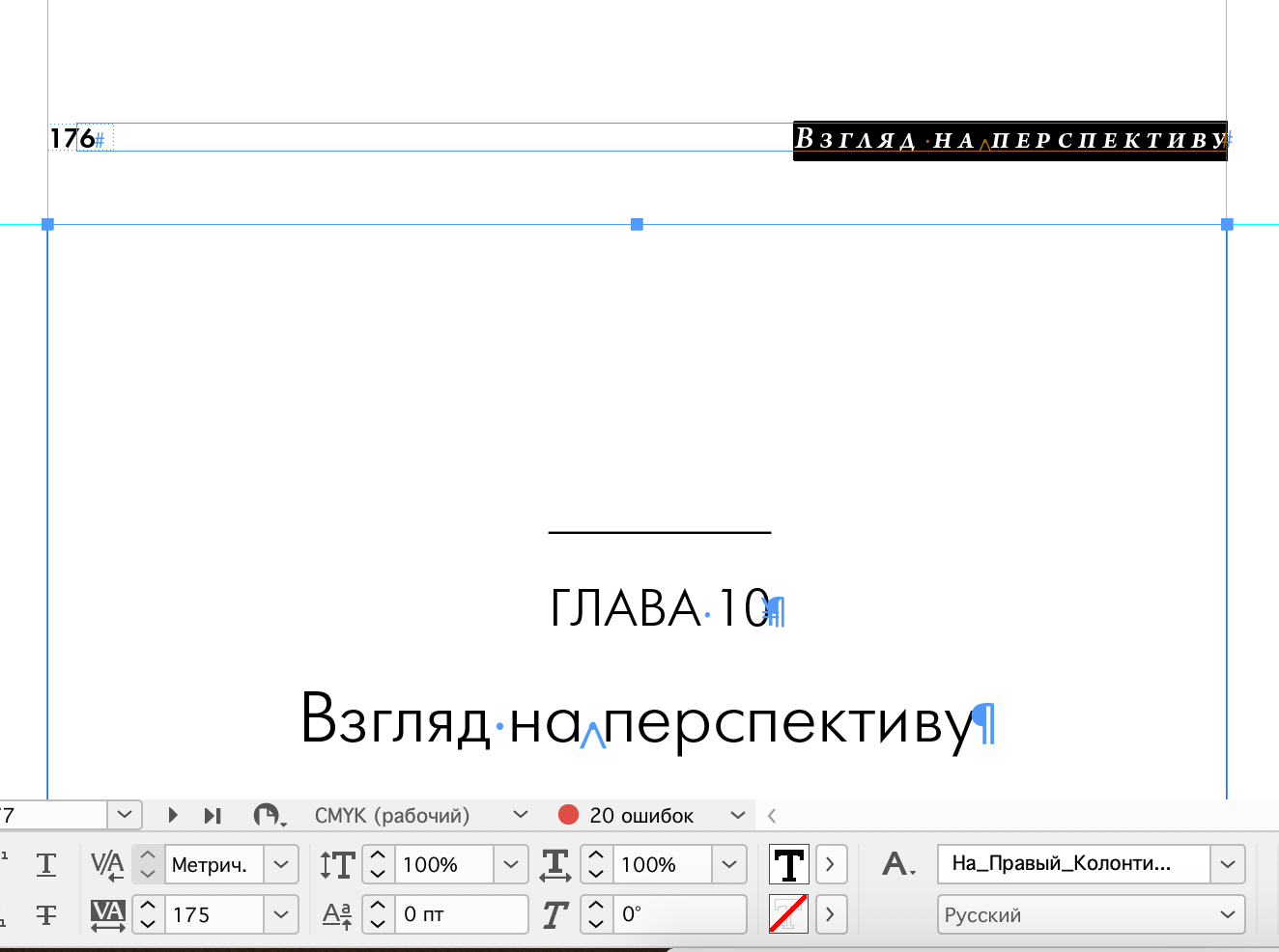Screen dimensions: 1279x952
Task: Click the vertical scale icon
Action: click(x=337, y=864)
